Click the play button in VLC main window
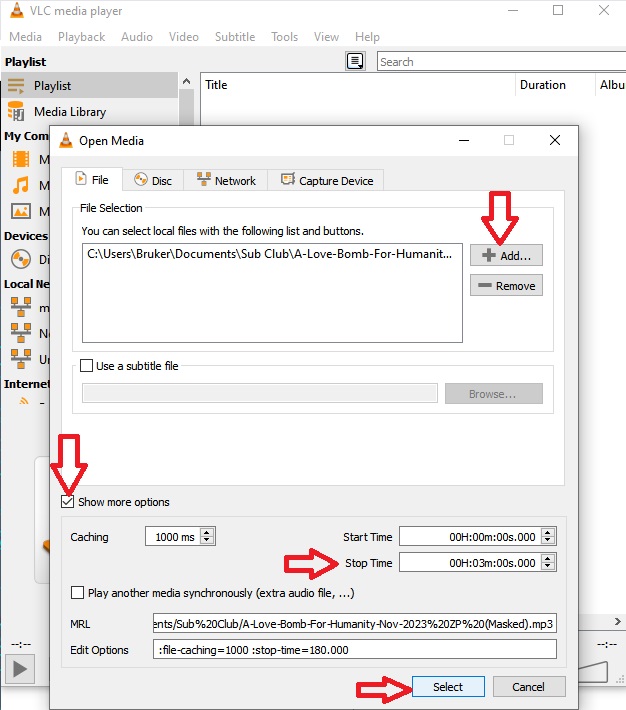This screenshot has height=710, width=626. coord(20,669)
